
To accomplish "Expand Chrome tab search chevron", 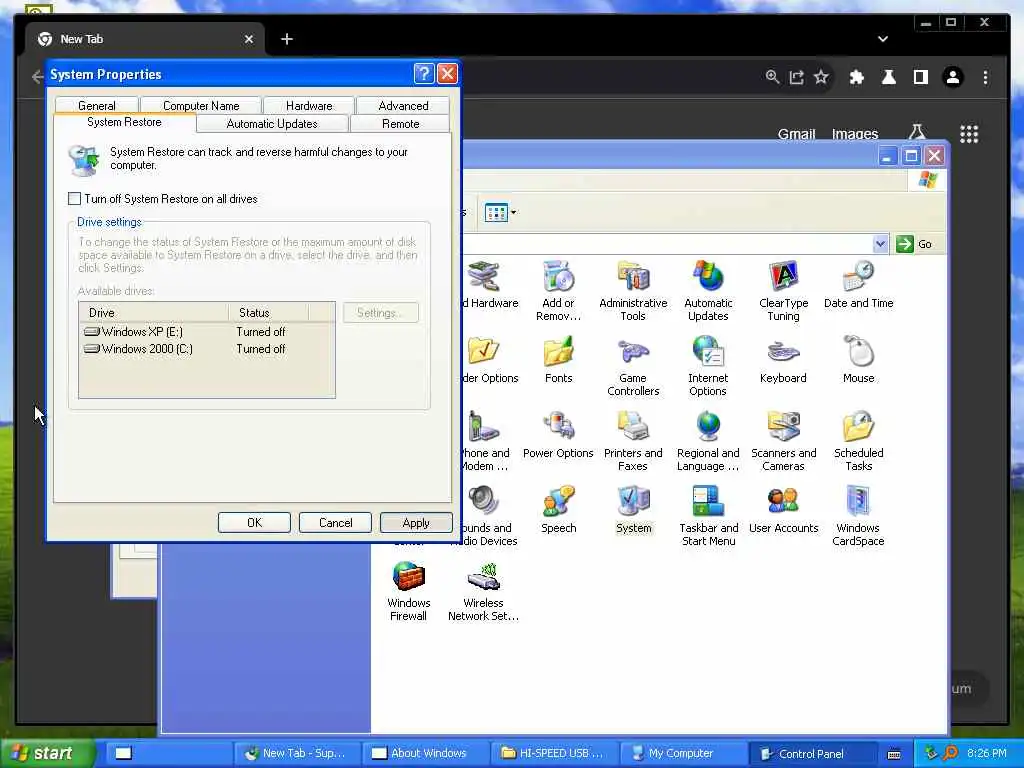I will (x=883, y=39).
